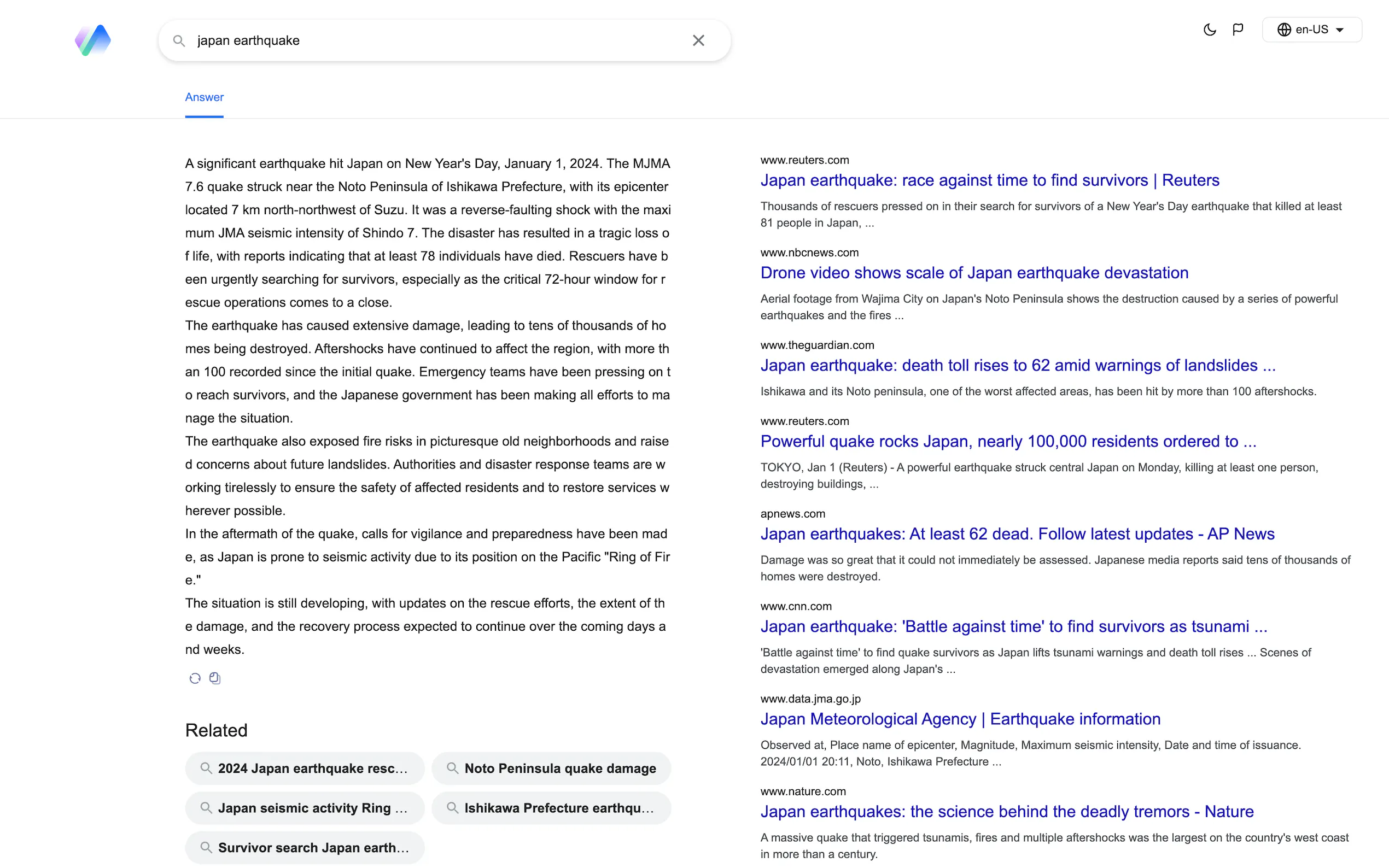Click the app logo in the header
The image size is (1389, 868).
coord(92,40)
